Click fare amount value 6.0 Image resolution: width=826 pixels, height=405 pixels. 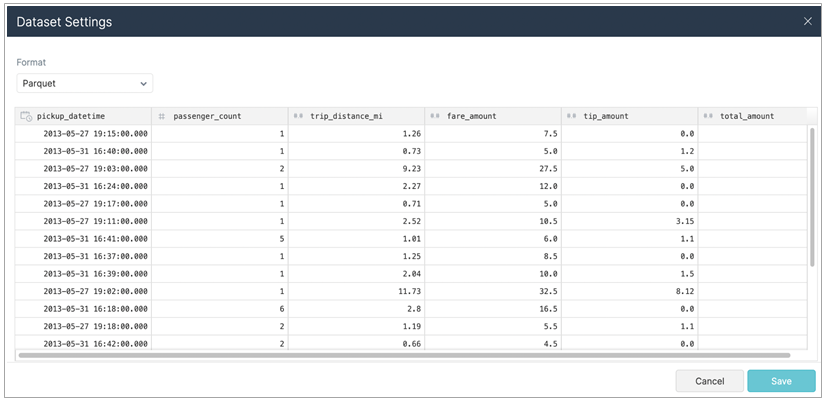[x=550, y=239]
